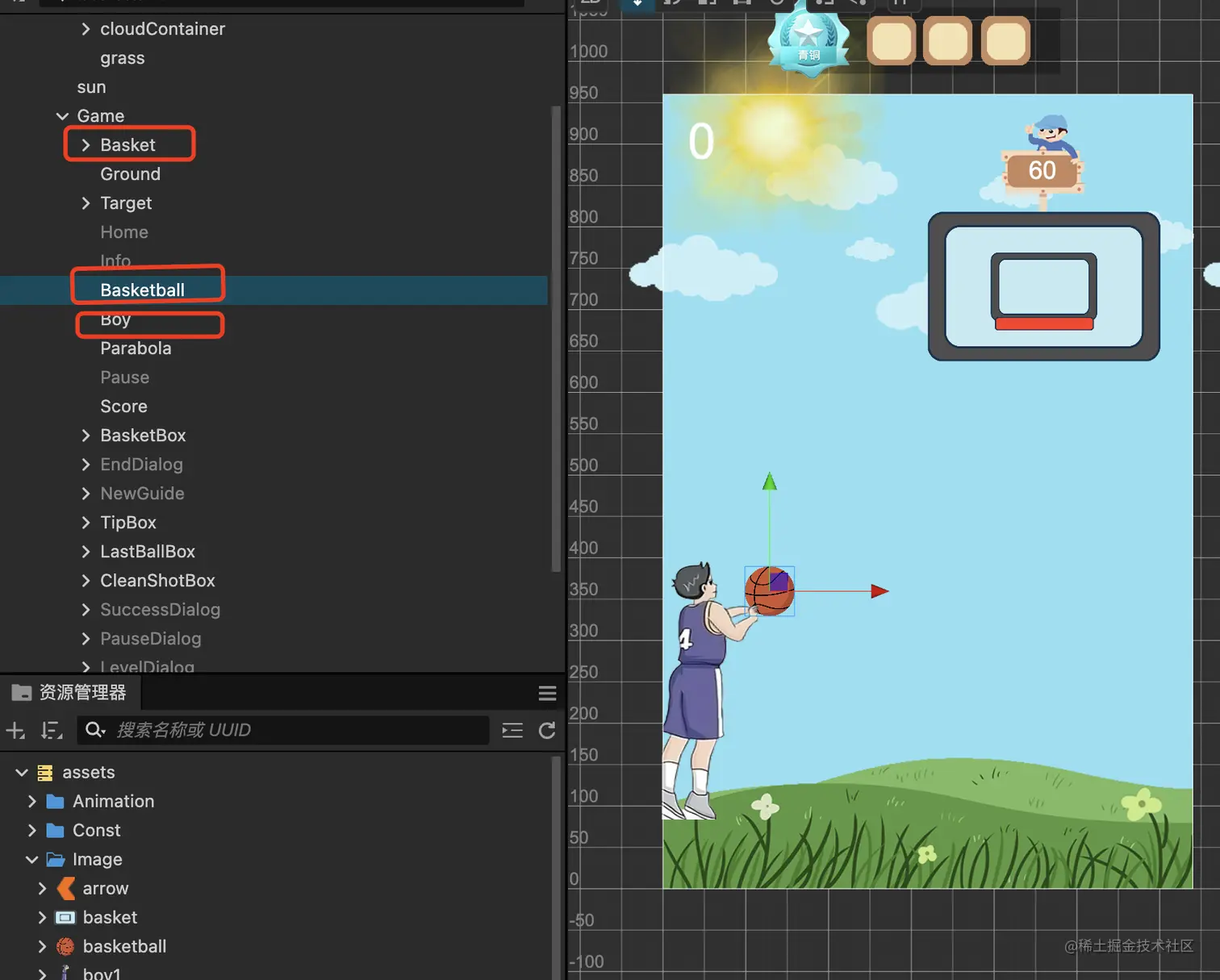This screenshot has height=980, width=1220.
Task: Expand the Basket node
Action: 86,145
